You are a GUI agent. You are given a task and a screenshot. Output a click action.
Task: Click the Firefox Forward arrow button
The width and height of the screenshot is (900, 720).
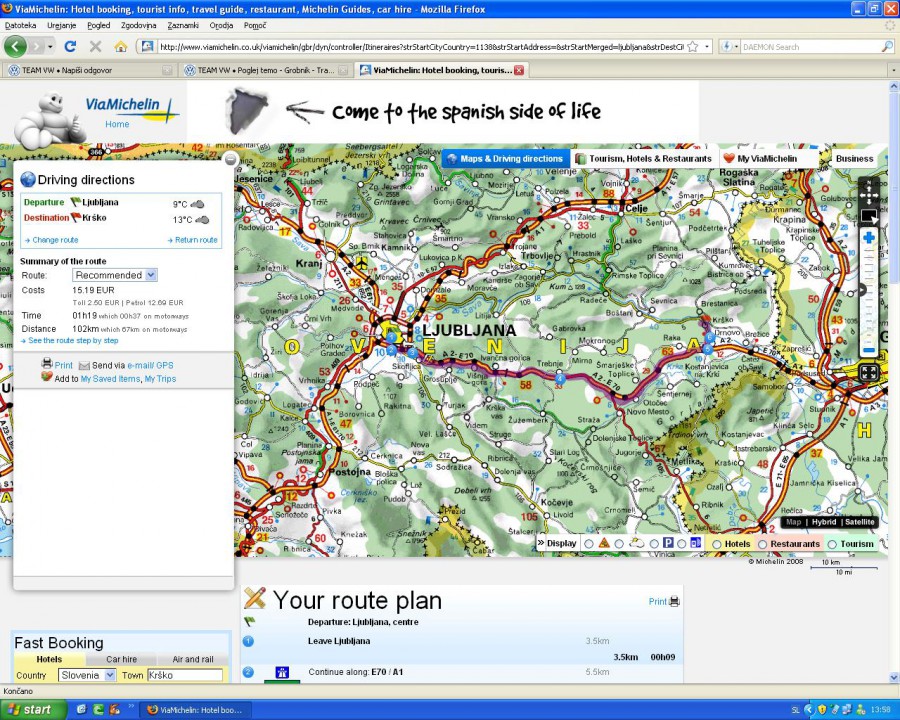[x=37, y=47]
